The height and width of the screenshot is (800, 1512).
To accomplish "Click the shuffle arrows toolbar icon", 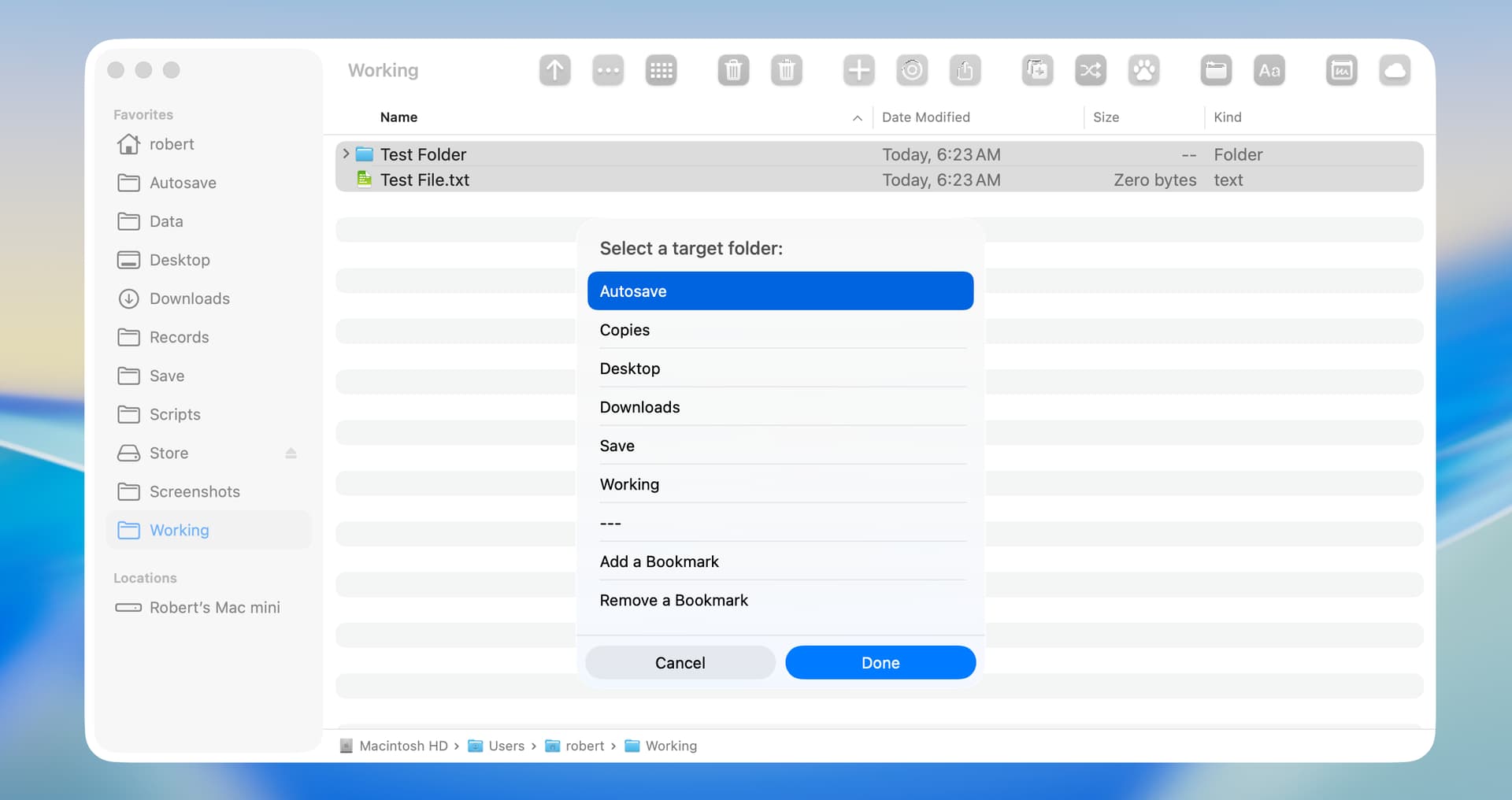I will [1090, 71].
